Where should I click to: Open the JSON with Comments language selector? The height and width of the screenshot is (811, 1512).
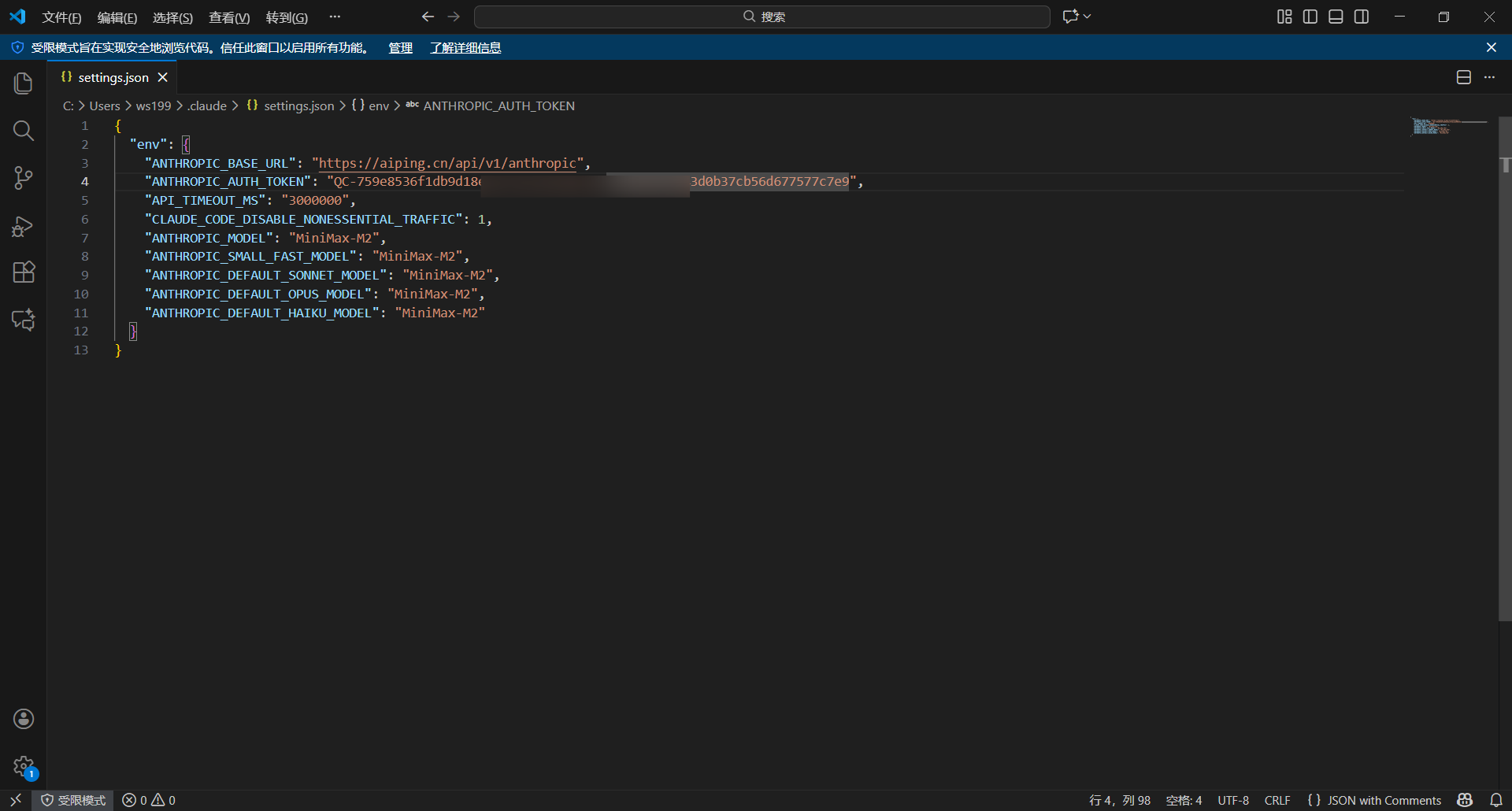[x=1374, y=800]
